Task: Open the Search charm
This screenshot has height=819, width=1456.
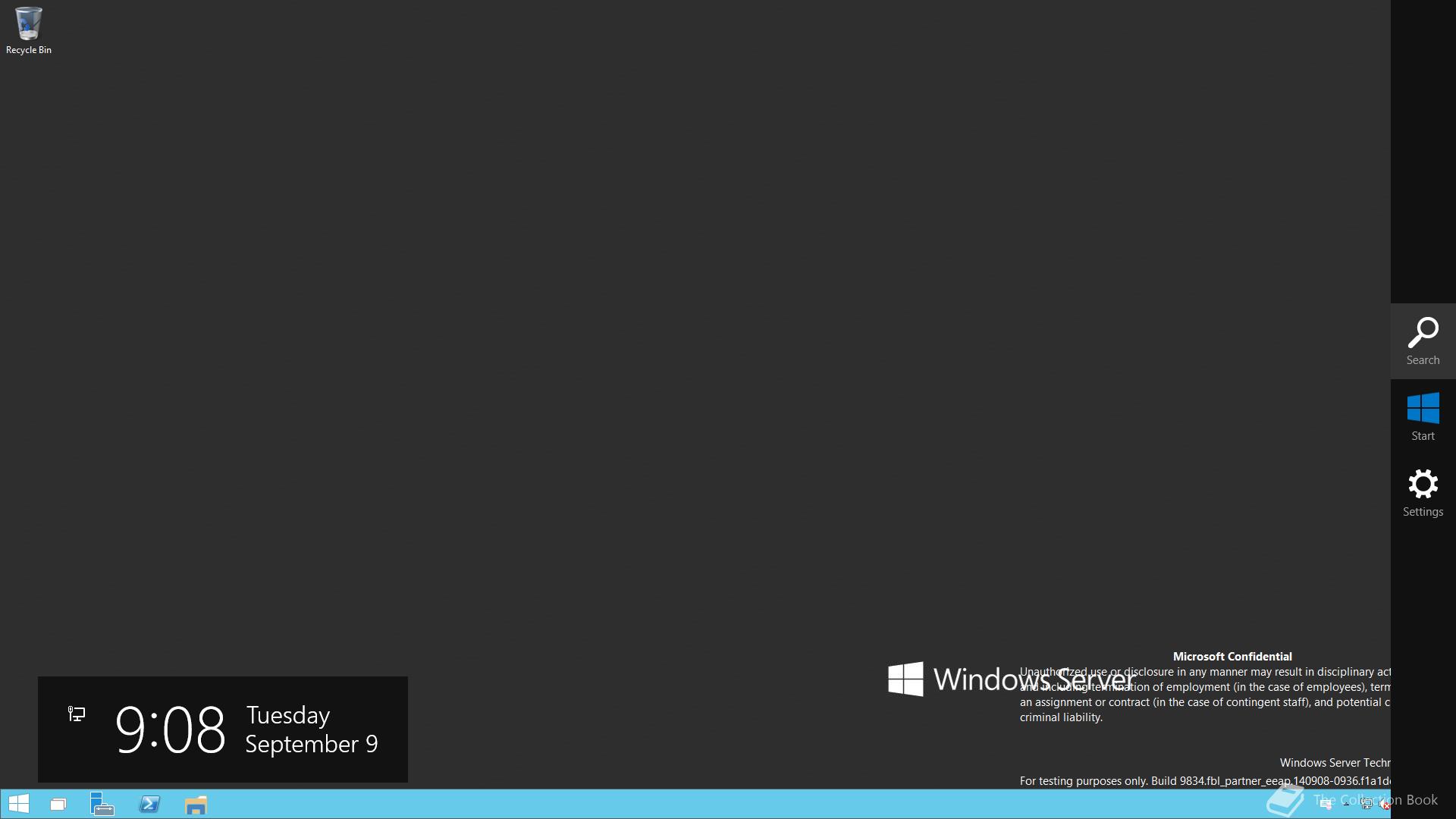Action: [x=1423, y=341]
